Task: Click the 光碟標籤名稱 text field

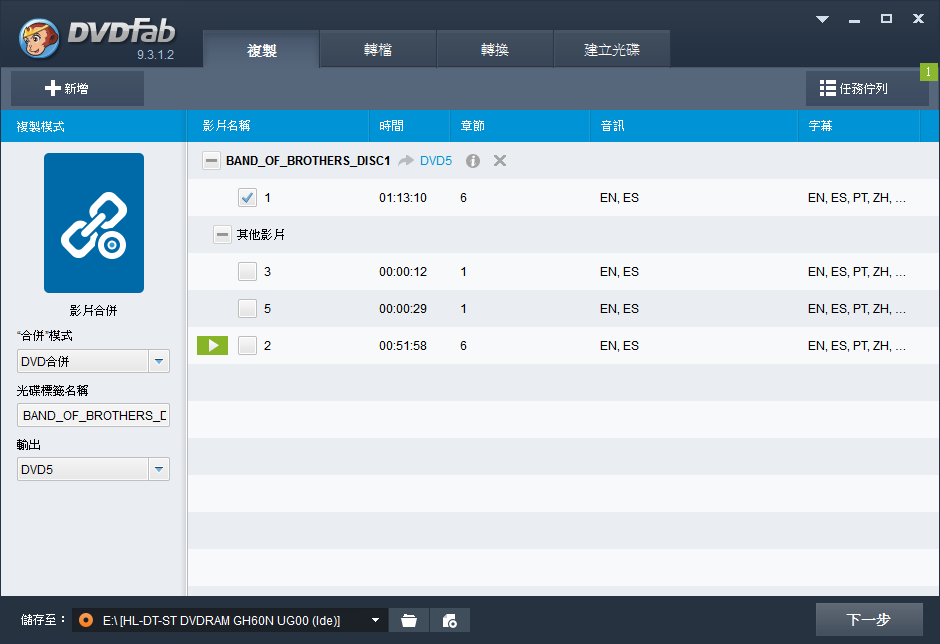Action: point(93,416)
